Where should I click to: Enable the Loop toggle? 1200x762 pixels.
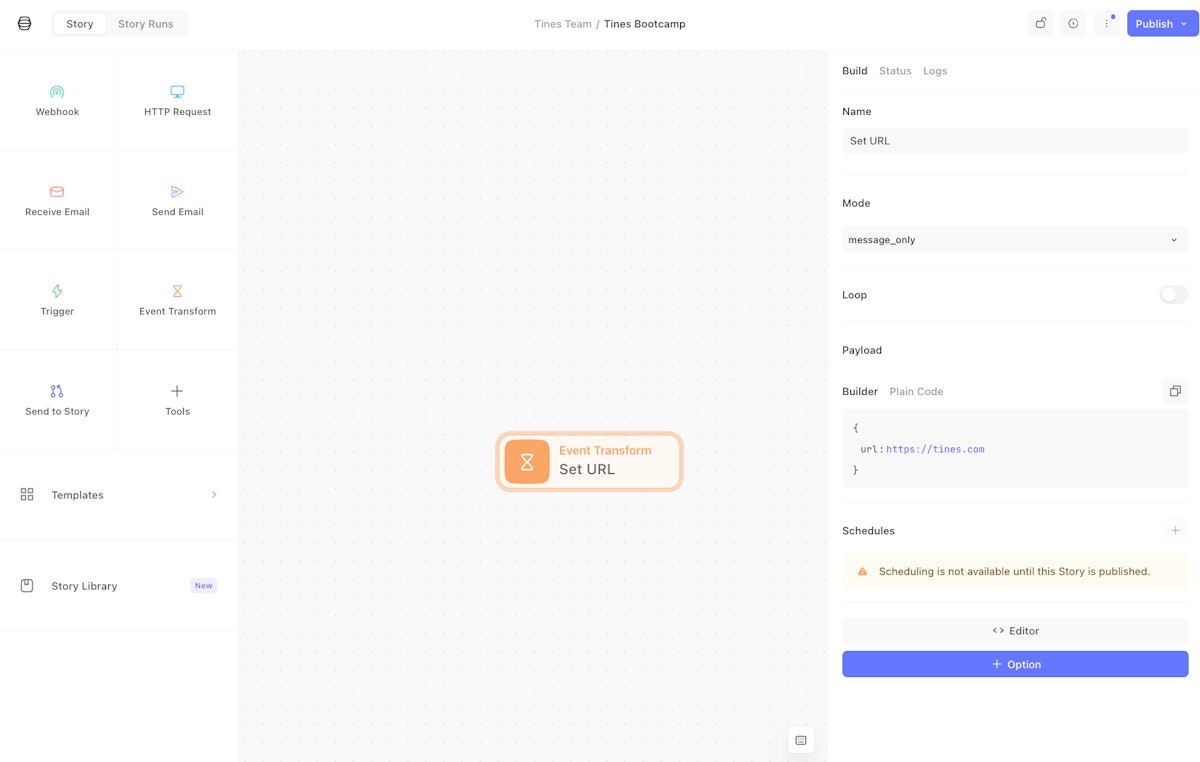(x=1173, y=295)
